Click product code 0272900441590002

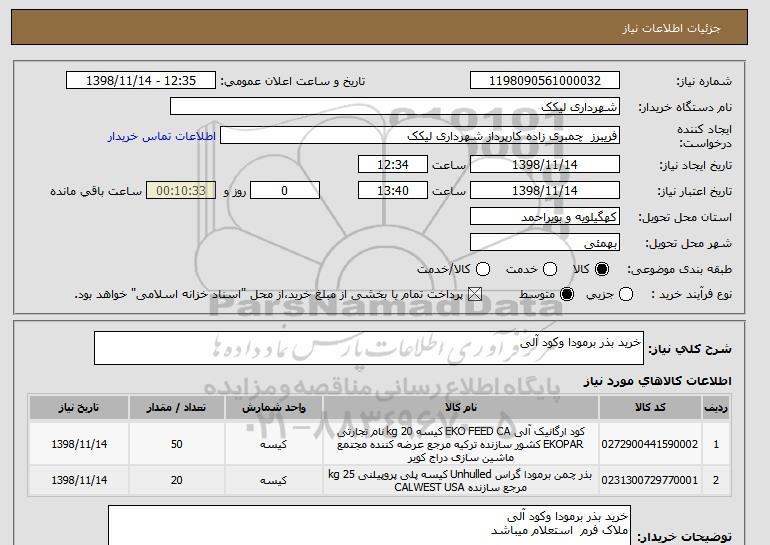pyautogui.click(x=650, y=444)
